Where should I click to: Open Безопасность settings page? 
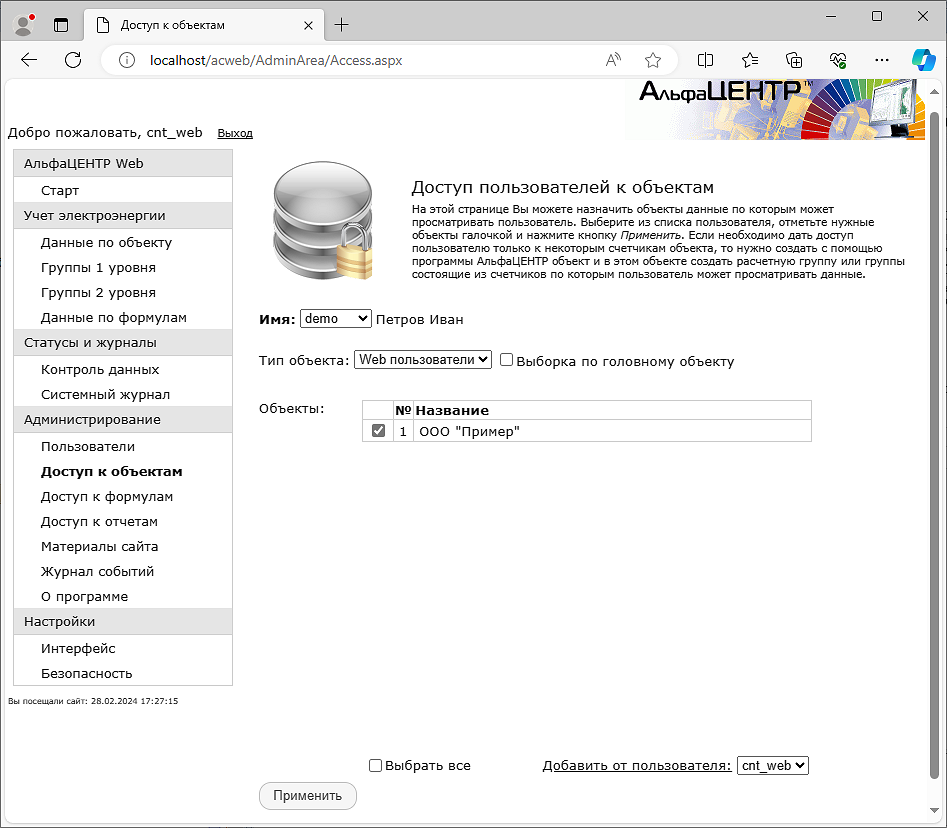click(87, 673)
